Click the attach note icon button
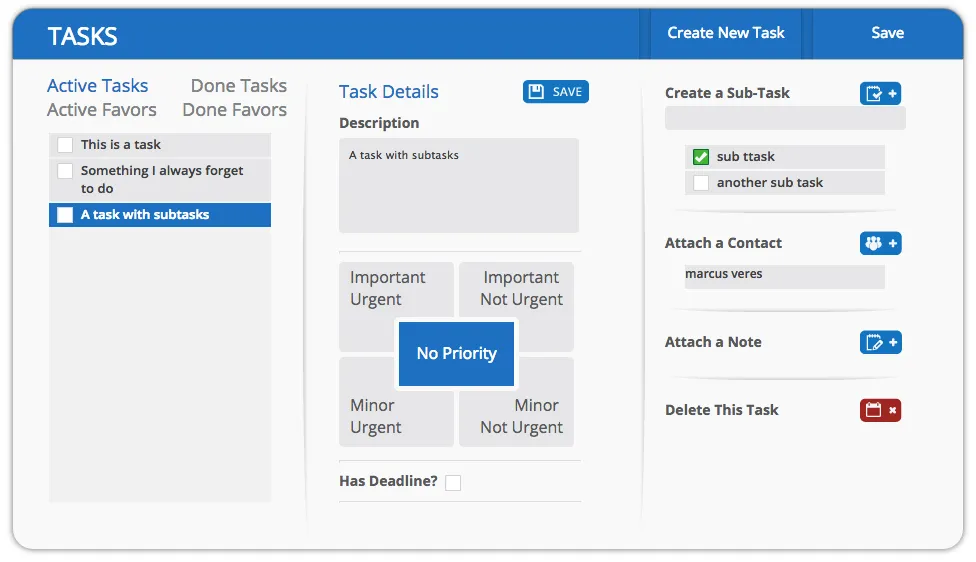 pyautogui.click(x=880, y=342)
